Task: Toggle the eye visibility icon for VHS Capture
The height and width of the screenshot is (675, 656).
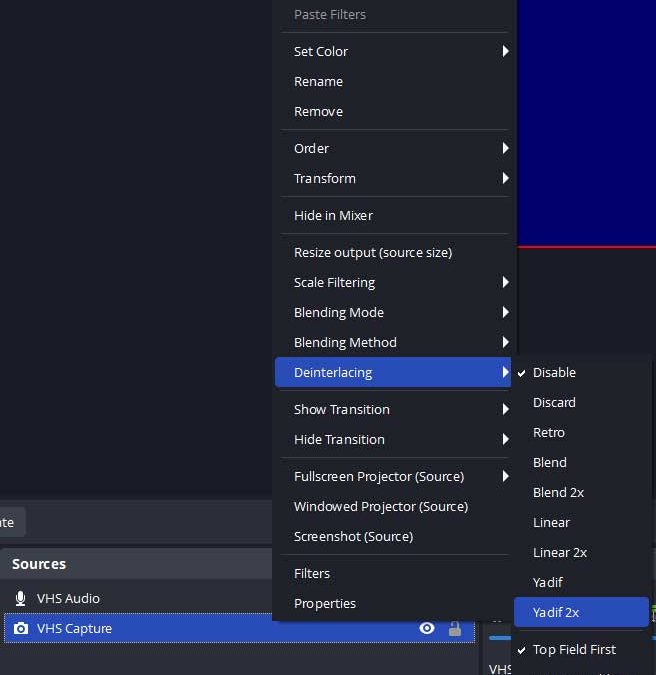Action: click(x=427, y=628)
